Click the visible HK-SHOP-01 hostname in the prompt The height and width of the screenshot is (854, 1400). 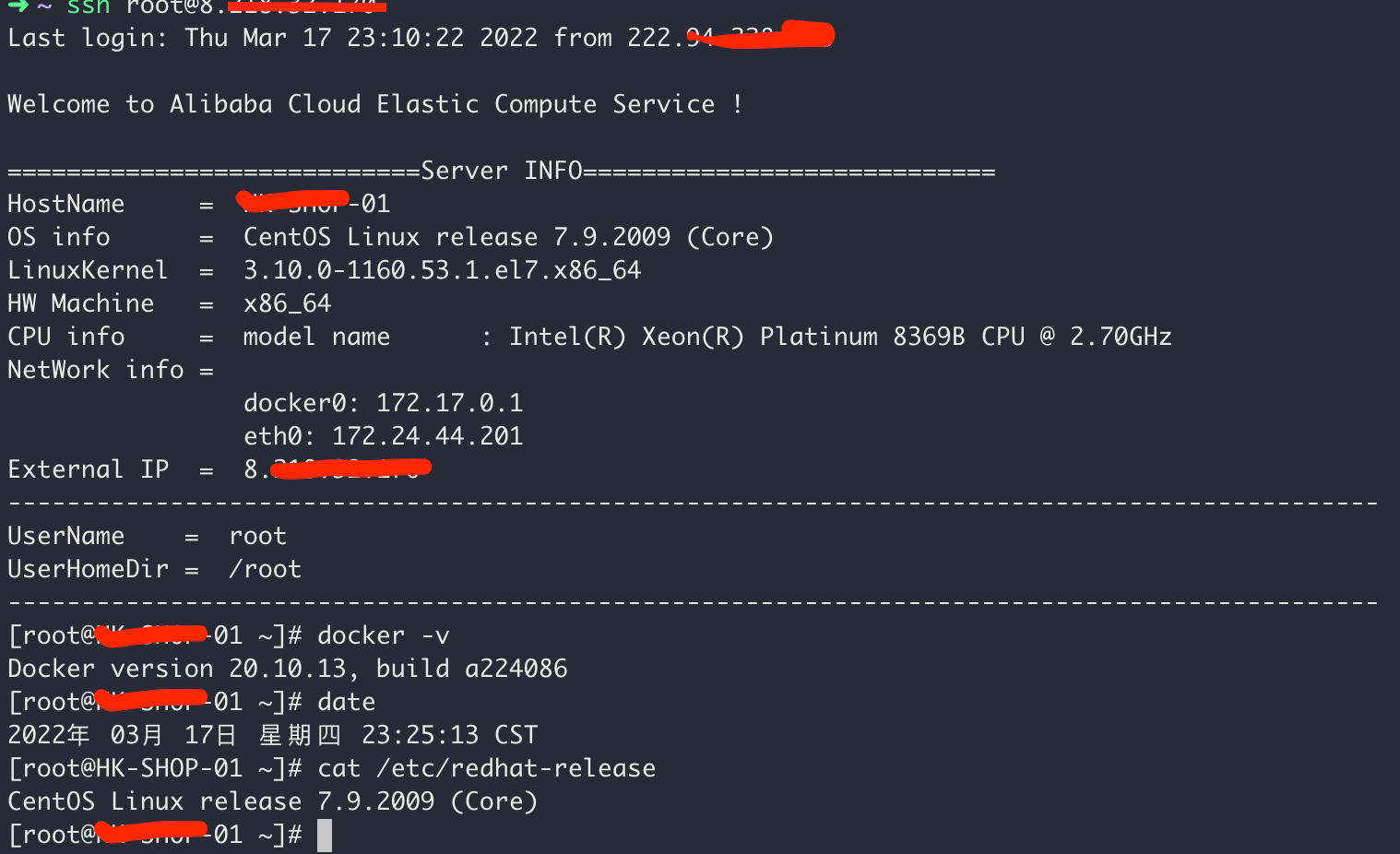point(169,768)
